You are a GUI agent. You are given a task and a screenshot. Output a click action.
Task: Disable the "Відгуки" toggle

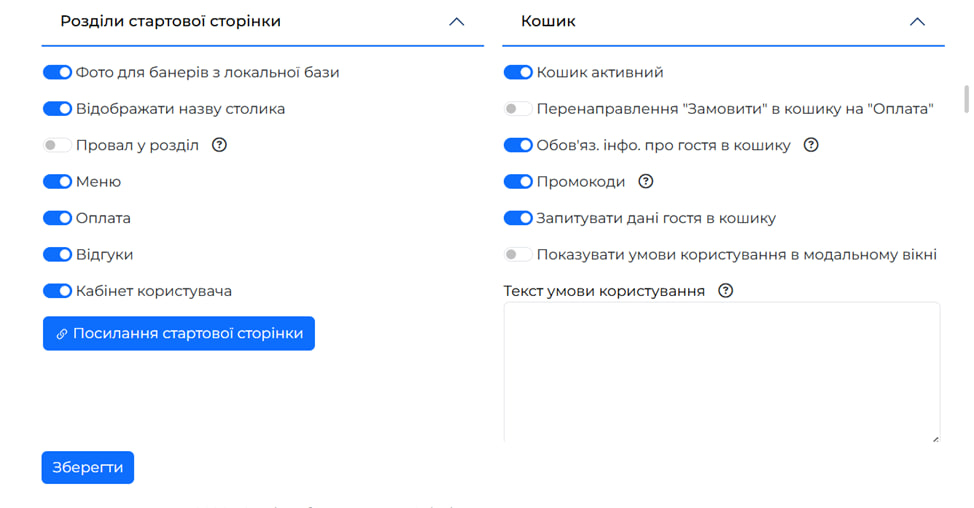point(58,255)
